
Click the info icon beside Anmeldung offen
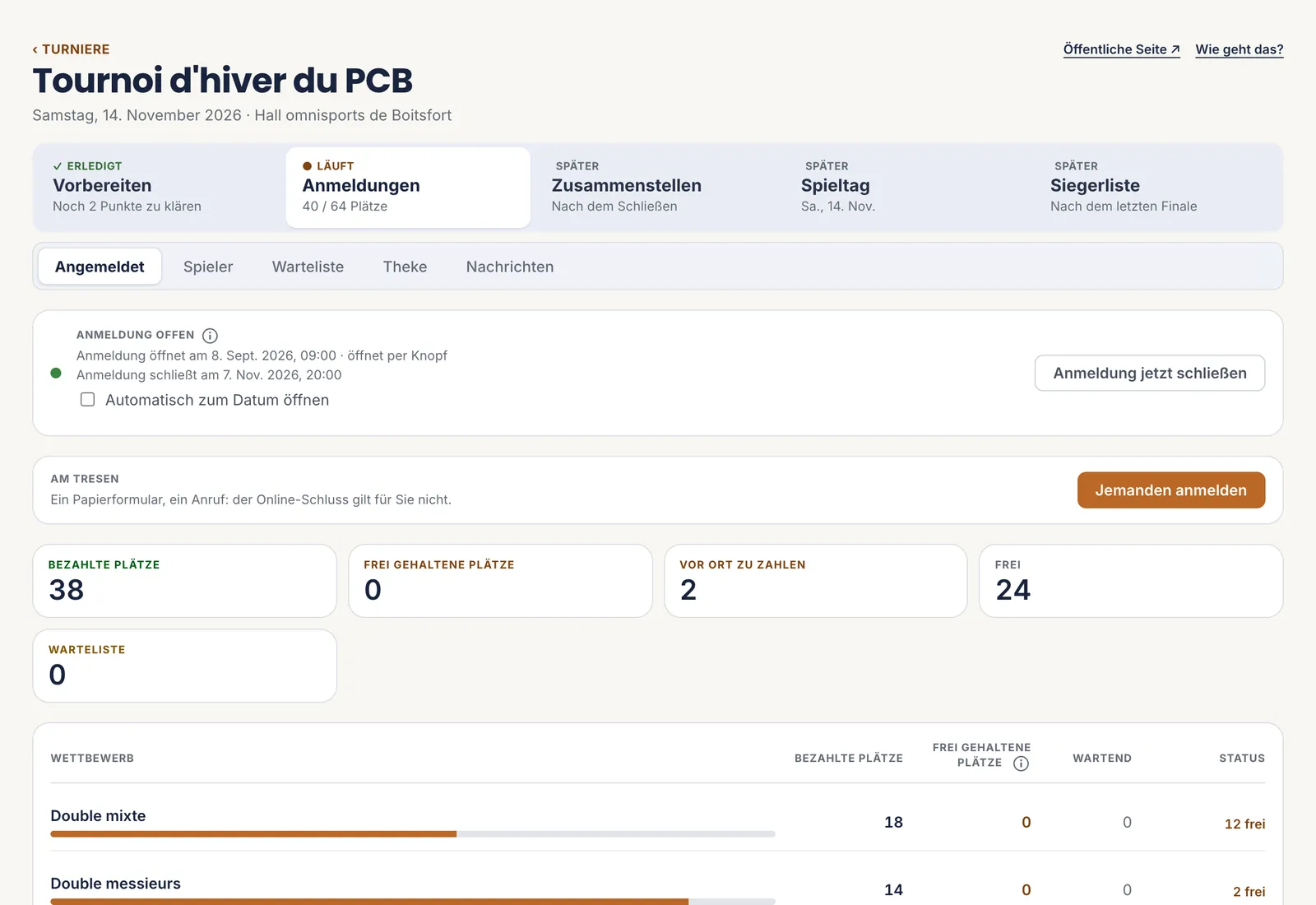tap(210, 336)
